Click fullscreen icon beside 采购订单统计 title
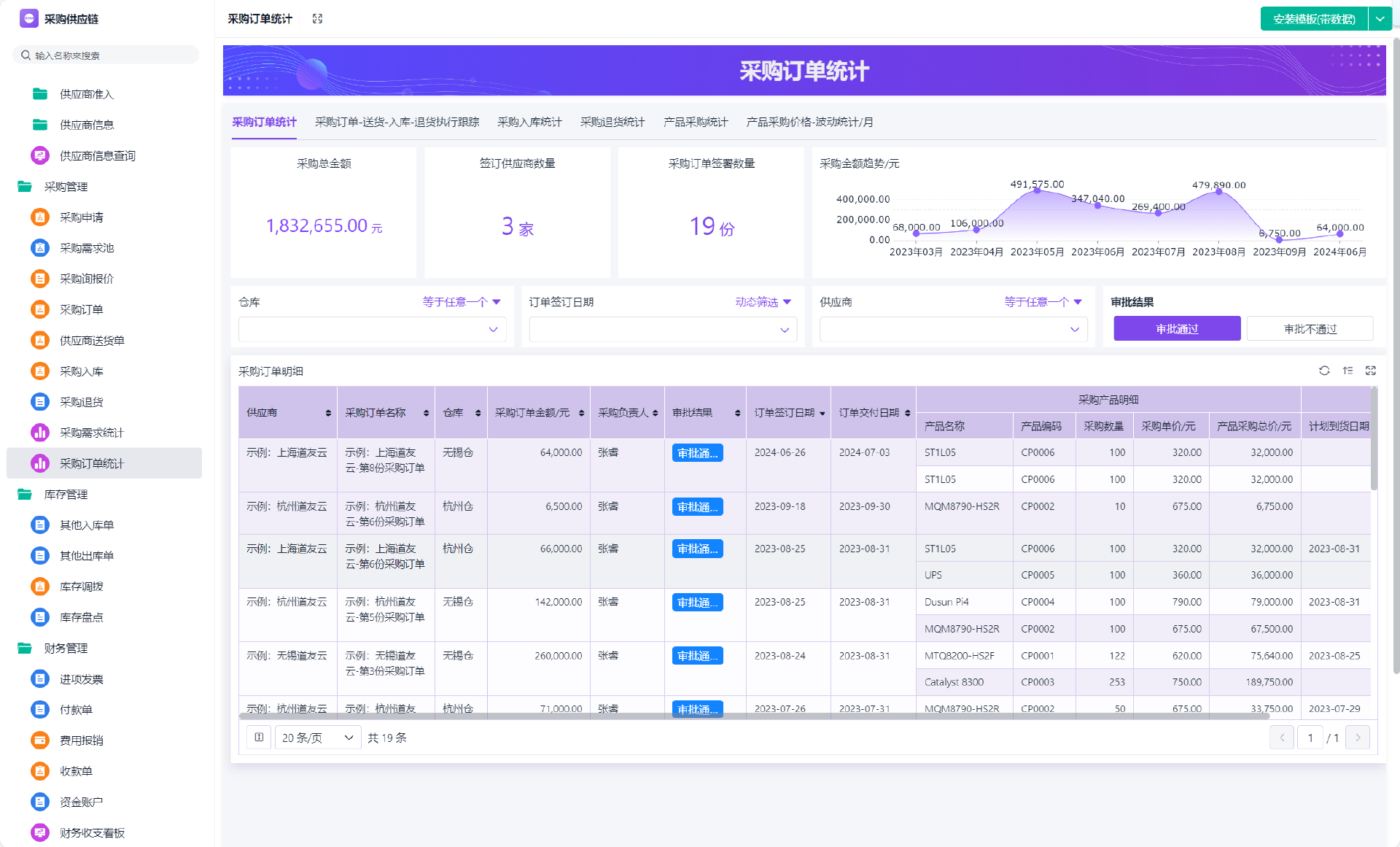The image size is (1400, 847). 317,19
